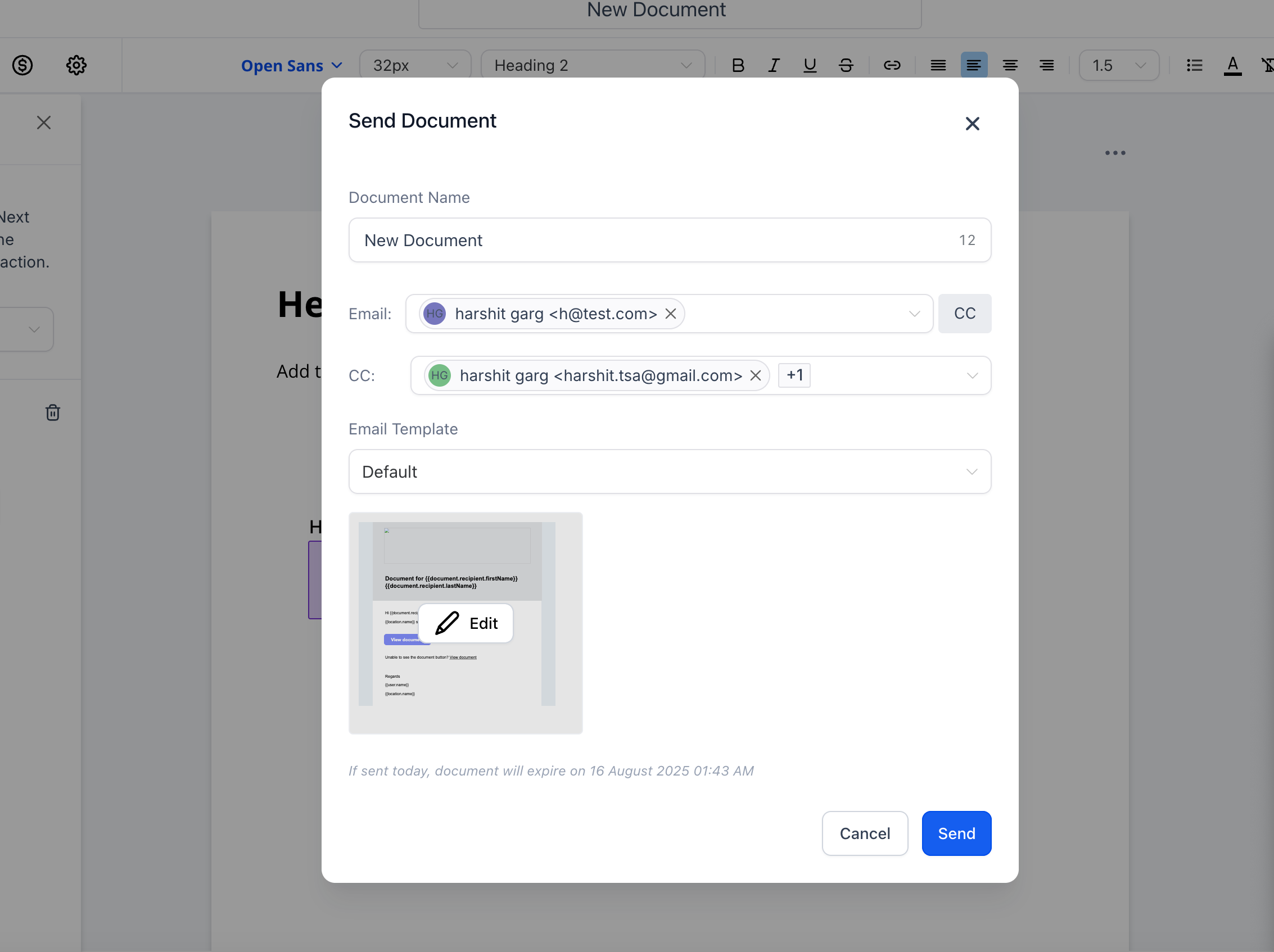
Task: Open the bulleted list tool
Action: click(x=1194, y=65)
